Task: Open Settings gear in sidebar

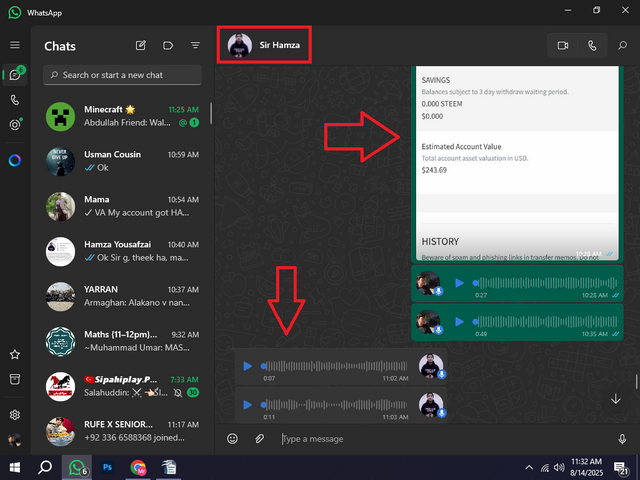Action: 15,415
